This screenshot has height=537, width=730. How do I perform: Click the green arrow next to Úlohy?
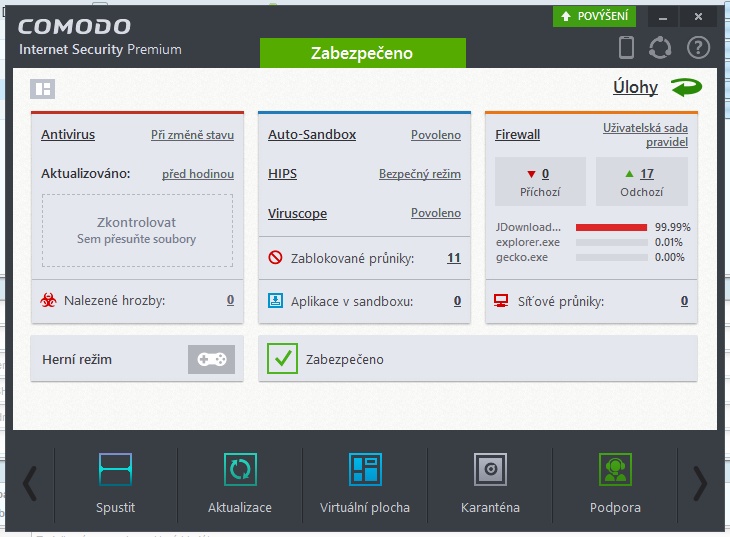pos(686,87)
